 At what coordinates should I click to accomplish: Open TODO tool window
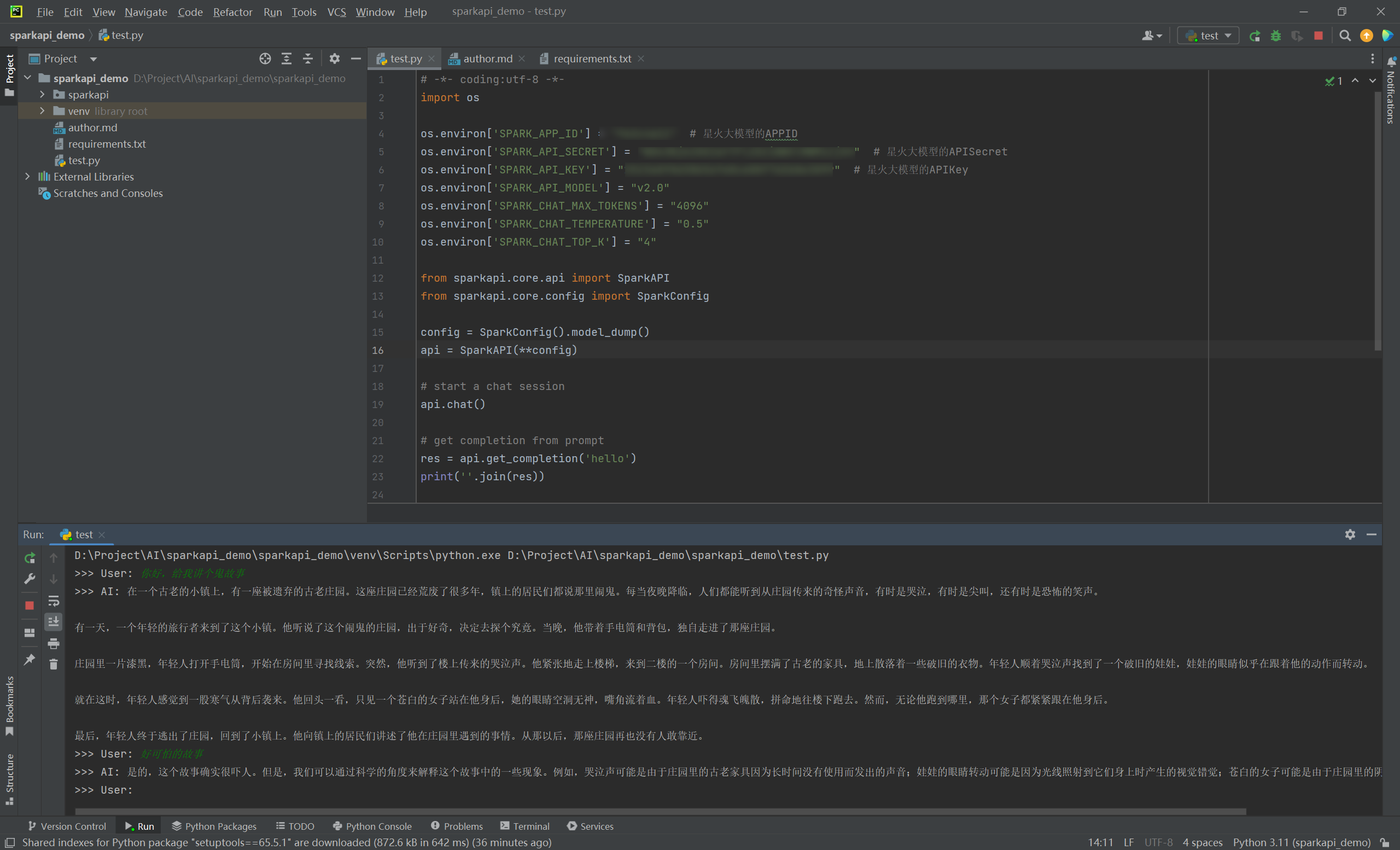tap(295, 826)
